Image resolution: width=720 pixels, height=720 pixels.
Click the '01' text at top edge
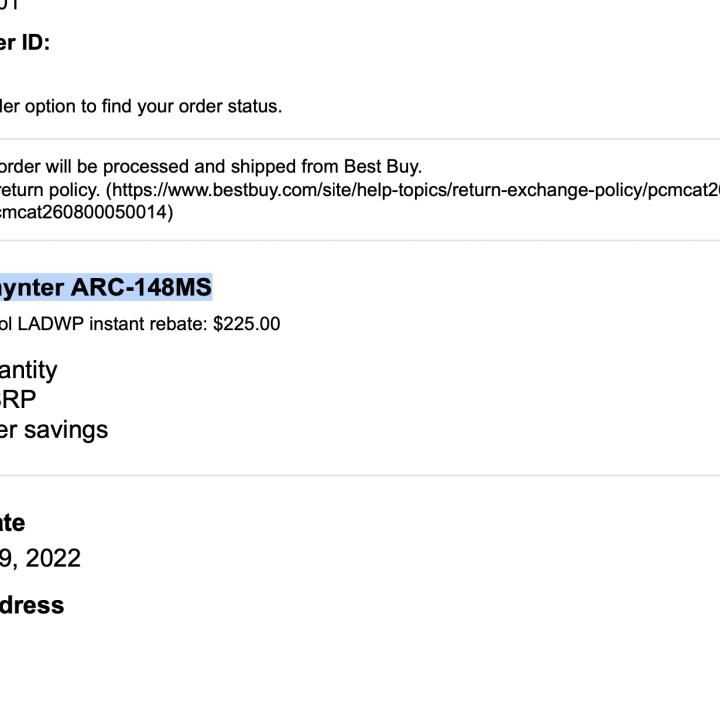coord(10,5)
